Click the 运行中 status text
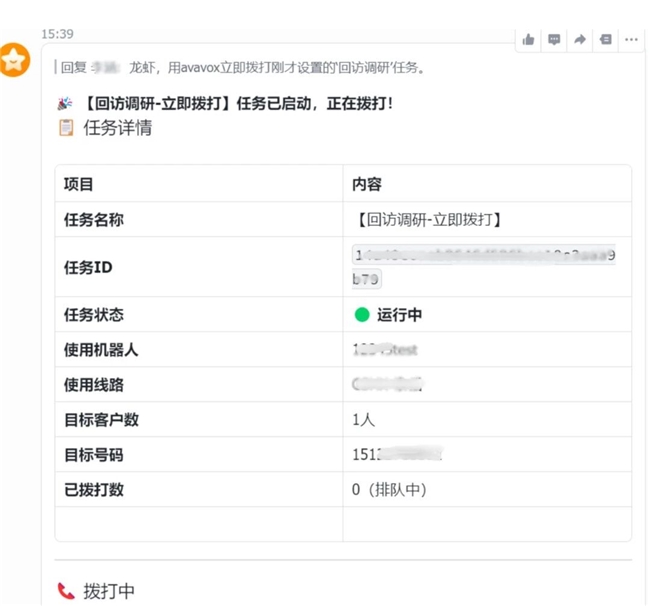Viewport: 650px width, 606px height. tap(399, 315)
